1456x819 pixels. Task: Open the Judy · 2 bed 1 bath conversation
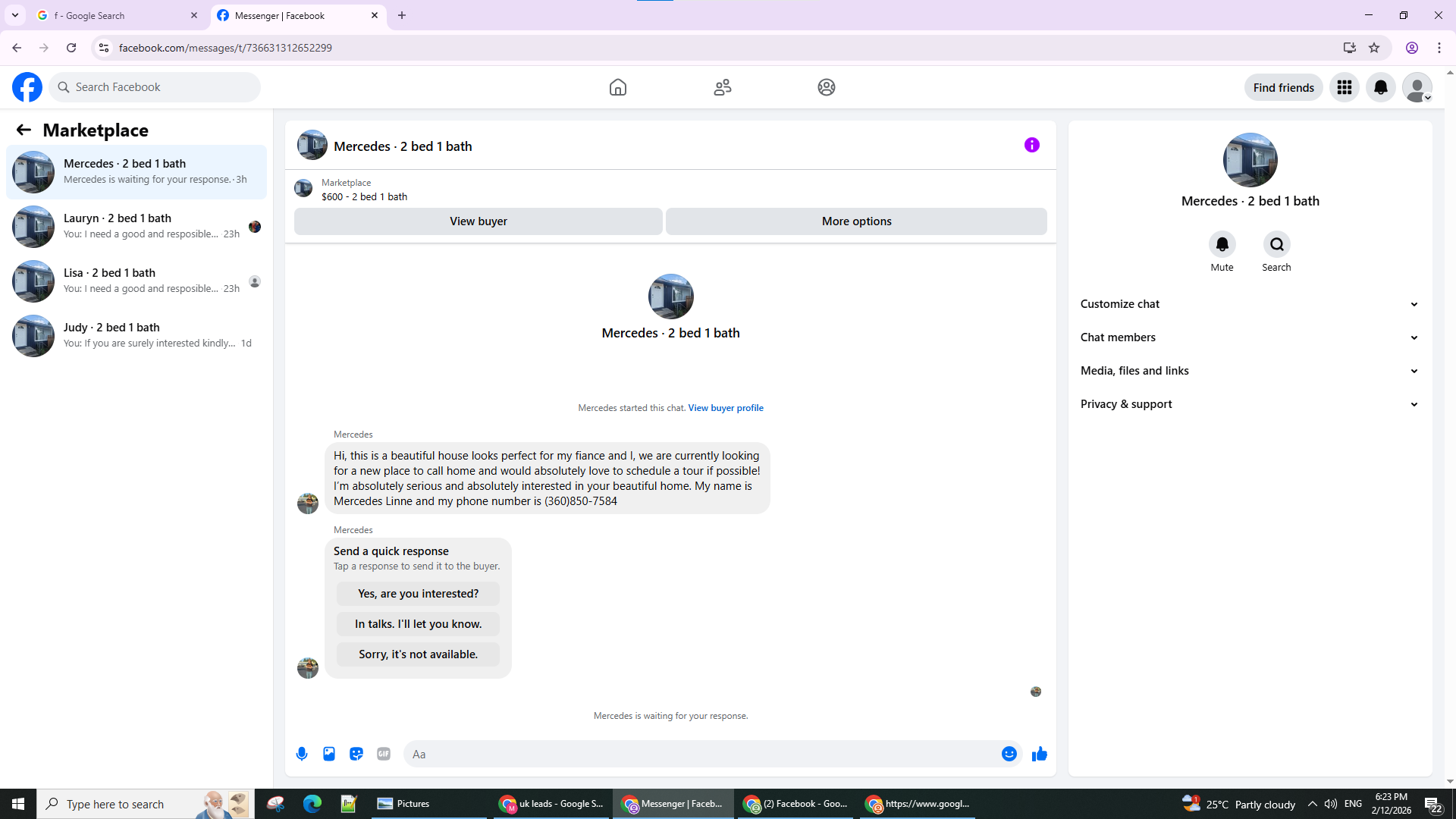[x=136, y=336]
